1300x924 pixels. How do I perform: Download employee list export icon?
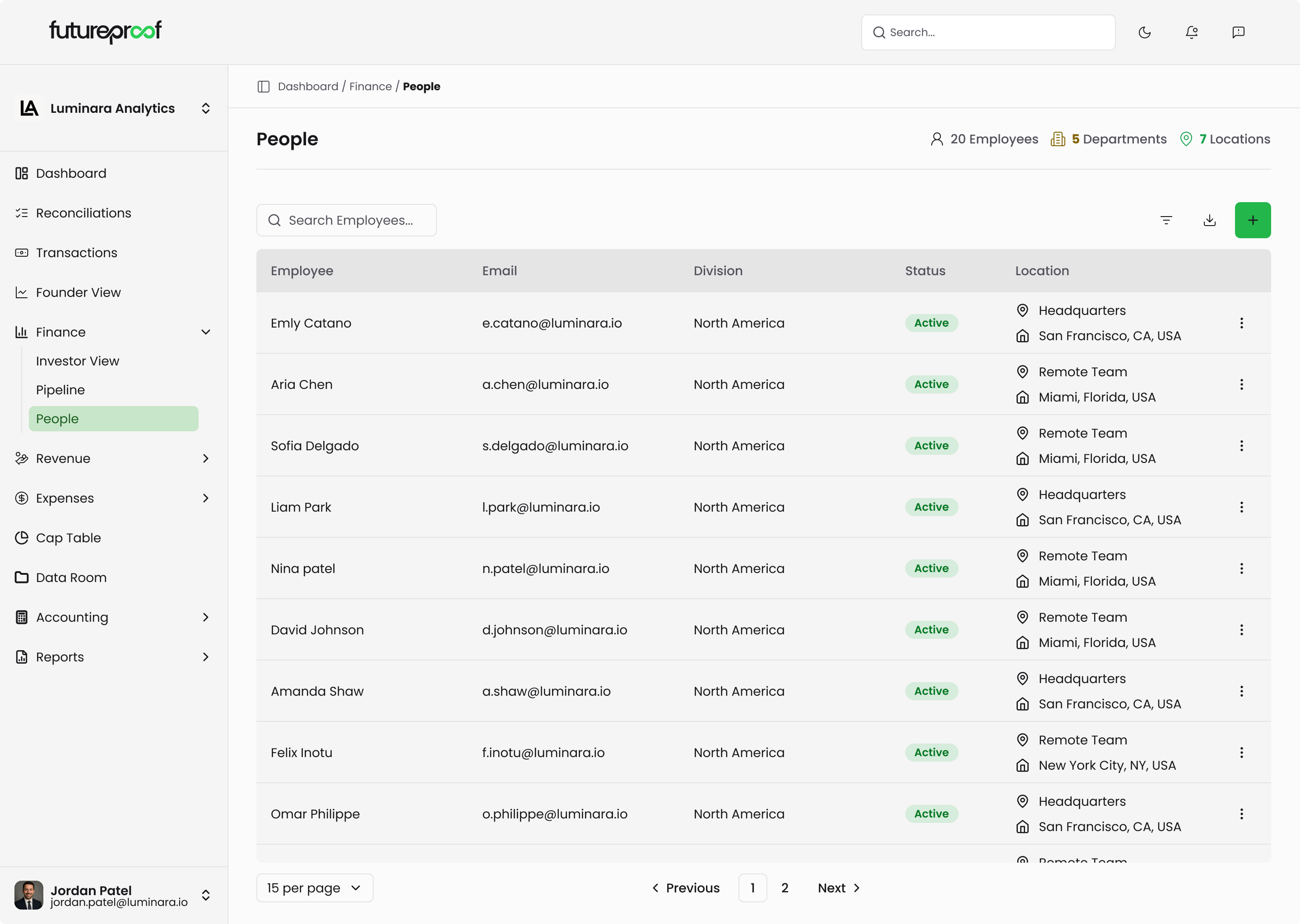coord(1210,220)
